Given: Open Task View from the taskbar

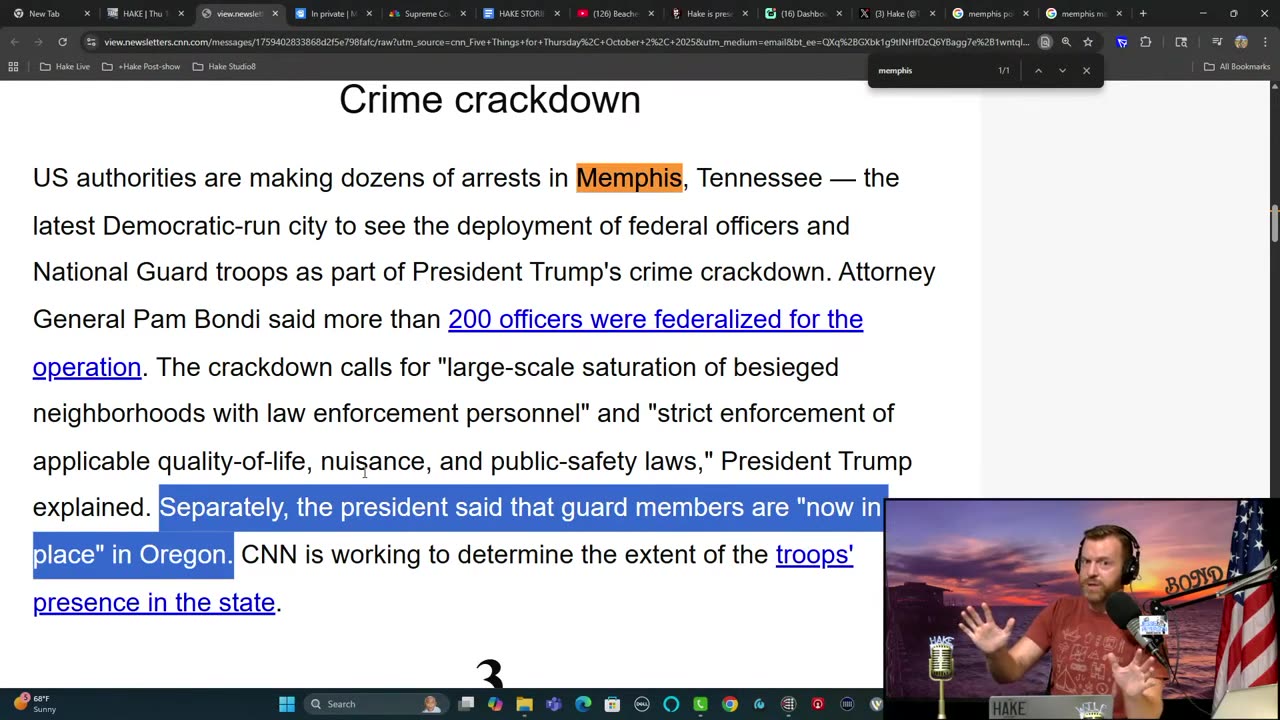Looking at the screenshot, I should [466, 704].
